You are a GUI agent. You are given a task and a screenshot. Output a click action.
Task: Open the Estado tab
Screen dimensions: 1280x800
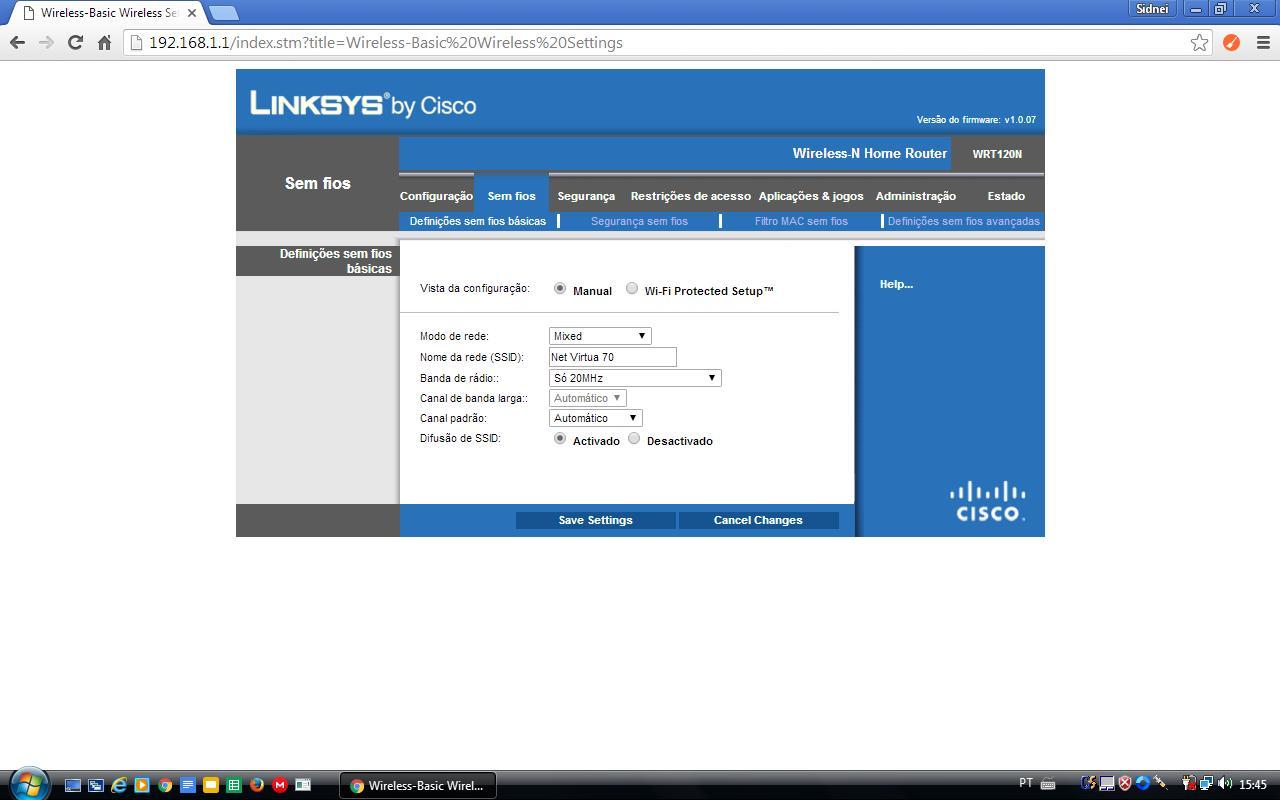[1006, 196]
